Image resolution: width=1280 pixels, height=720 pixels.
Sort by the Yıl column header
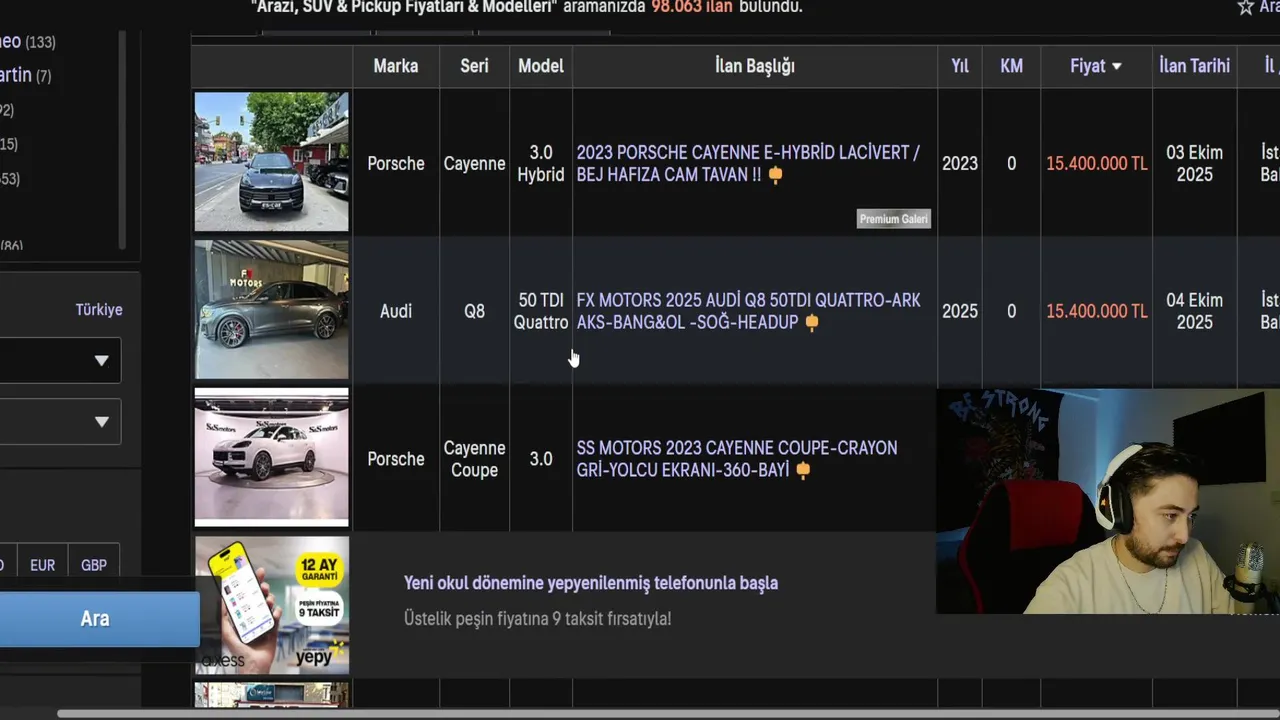click(960, 66)
